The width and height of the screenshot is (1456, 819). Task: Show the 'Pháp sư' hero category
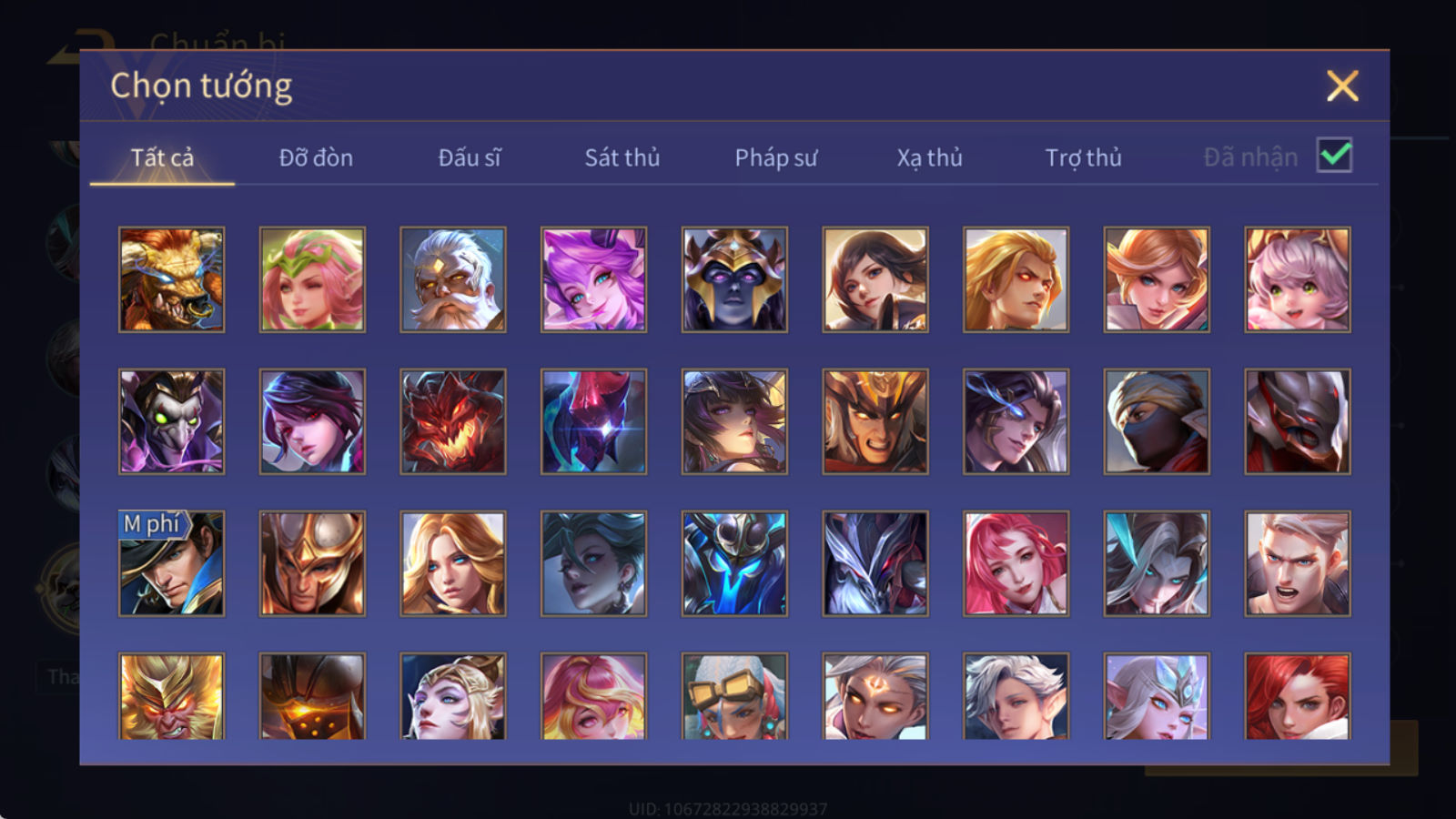[x=776, y=157]
